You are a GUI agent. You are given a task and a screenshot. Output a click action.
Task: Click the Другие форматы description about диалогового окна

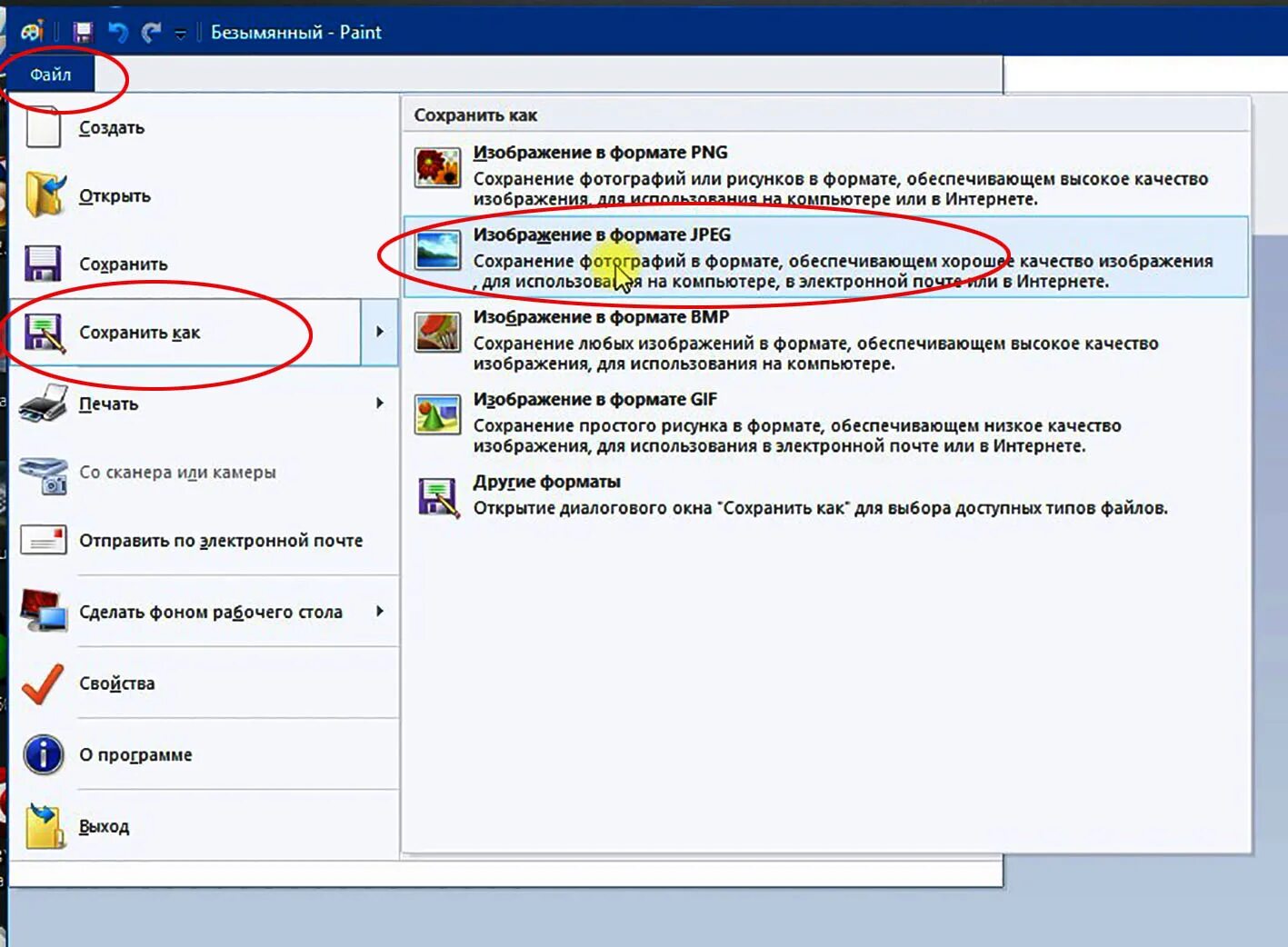click(x=820, y=508)
